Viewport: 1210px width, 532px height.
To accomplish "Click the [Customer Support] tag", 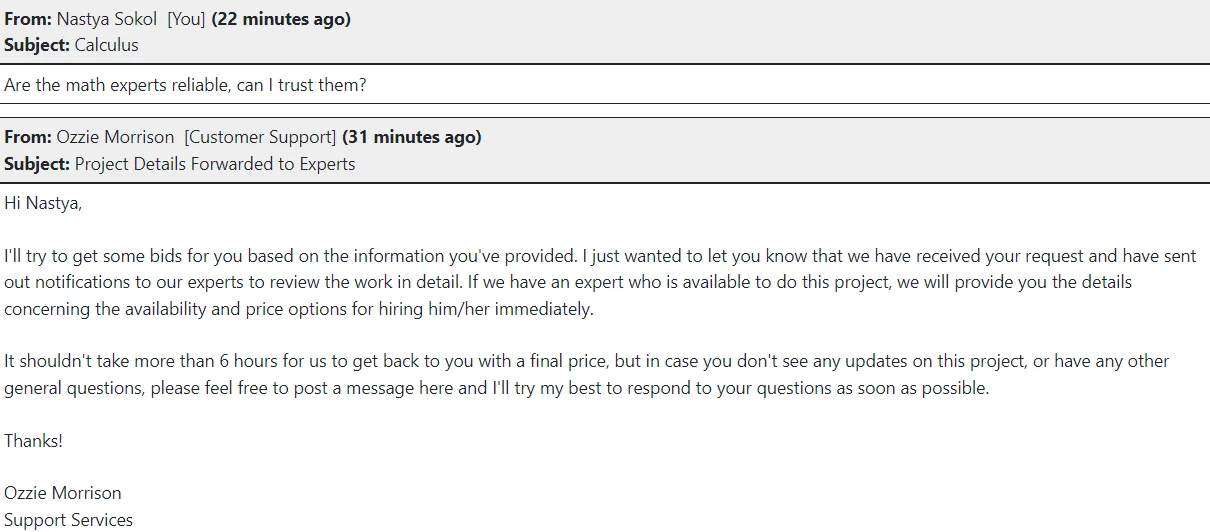I will coord(260,137).
